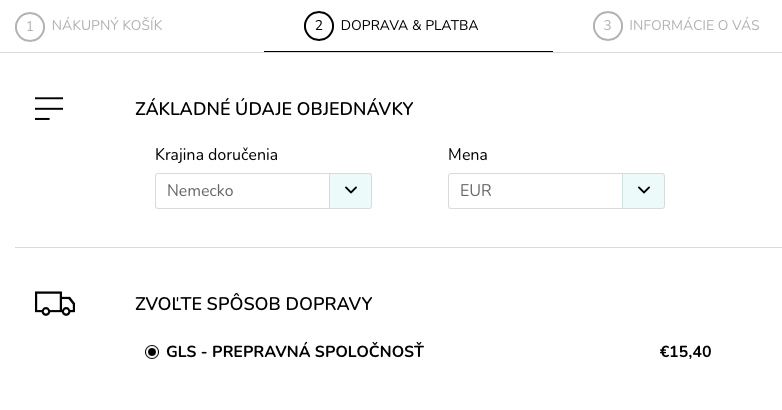
Task: Go back to Nákupný košík step
Action: pos(106,26)
